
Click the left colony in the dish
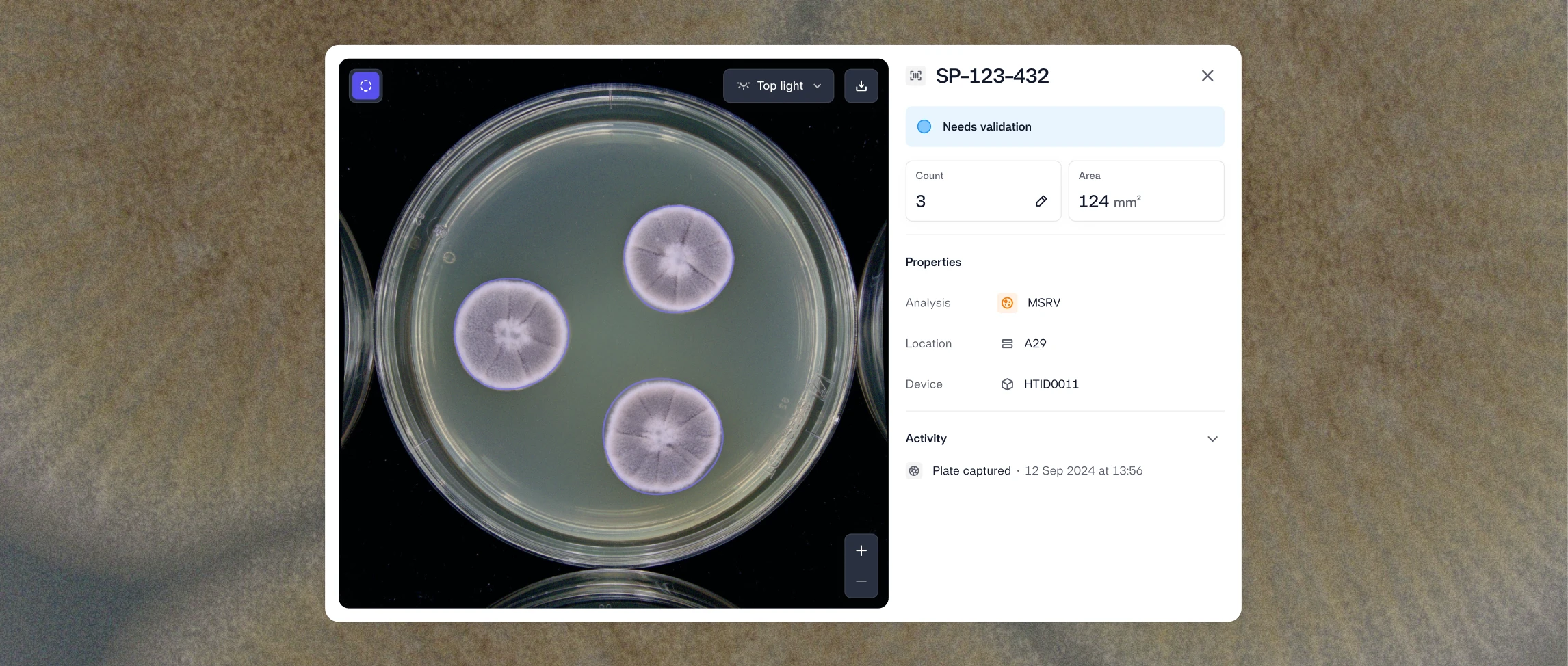point(511,334)
